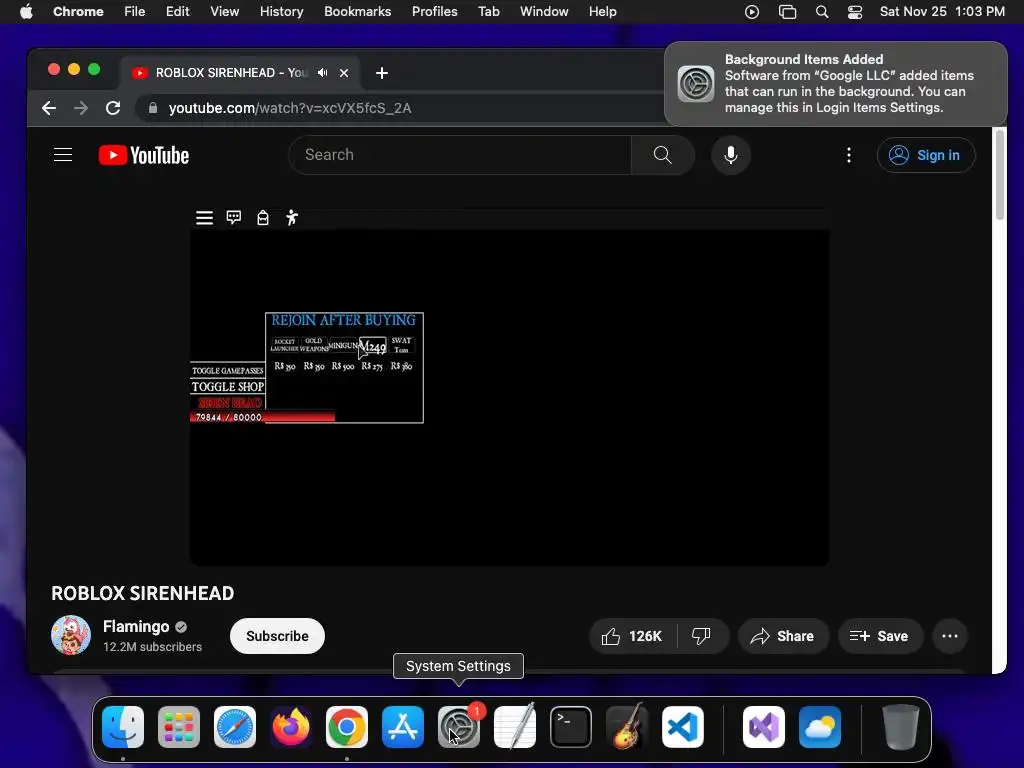Click the TOGGLE SHOP button in the video

tap(227, 387)
